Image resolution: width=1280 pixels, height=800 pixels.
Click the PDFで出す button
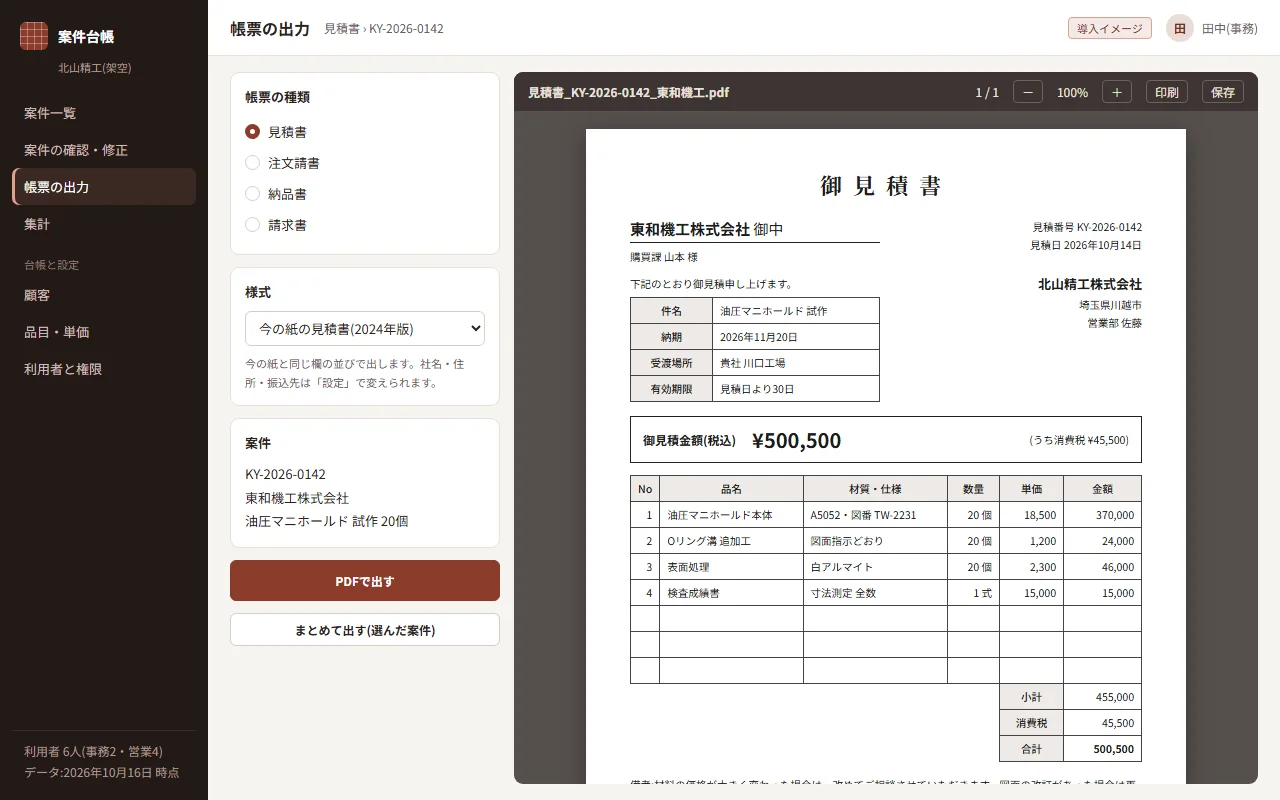[365, 581]
